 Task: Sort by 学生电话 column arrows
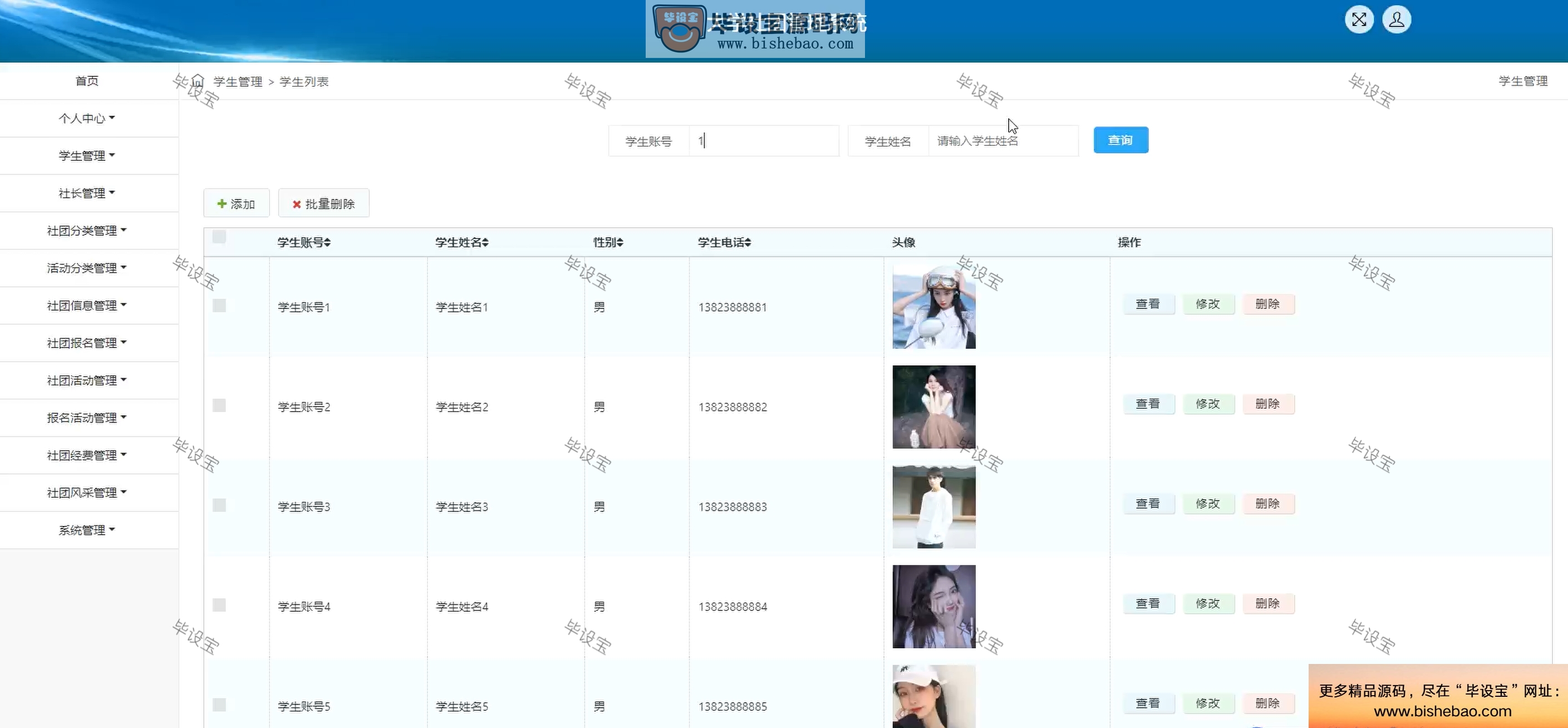click(x=748, y=242)
